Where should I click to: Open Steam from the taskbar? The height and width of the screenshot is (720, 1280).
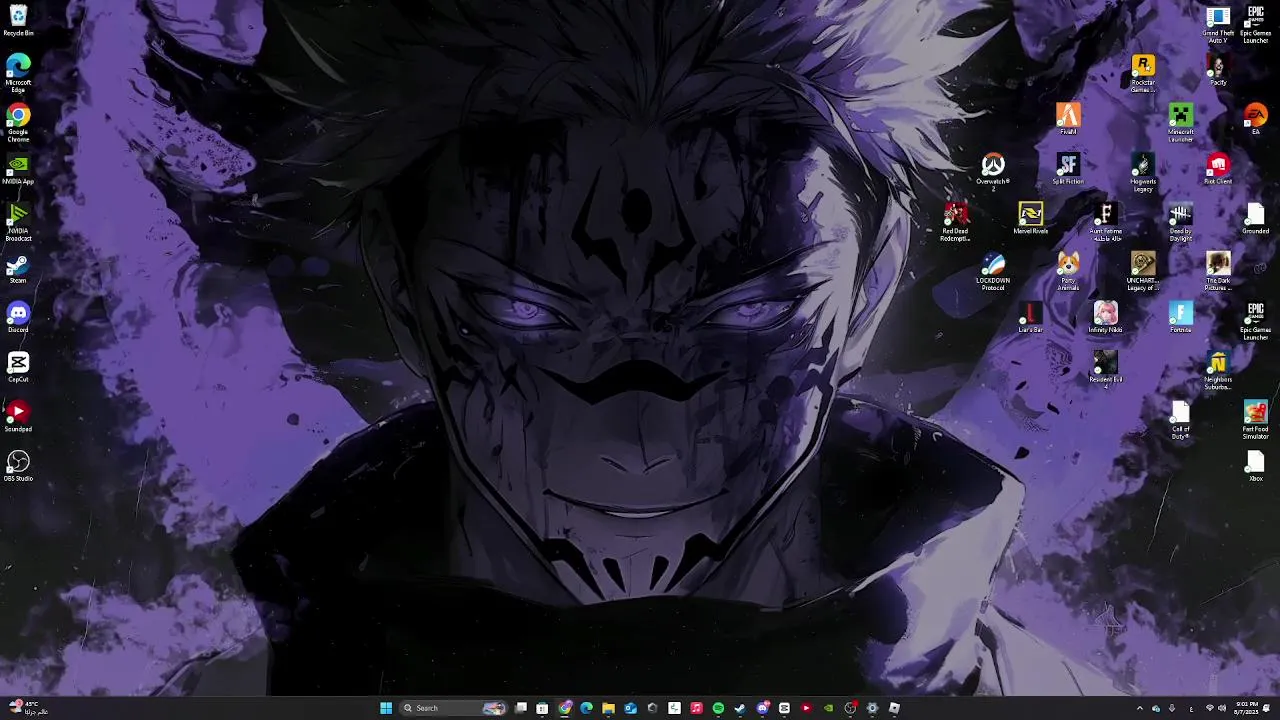click(x=740, y=708)
